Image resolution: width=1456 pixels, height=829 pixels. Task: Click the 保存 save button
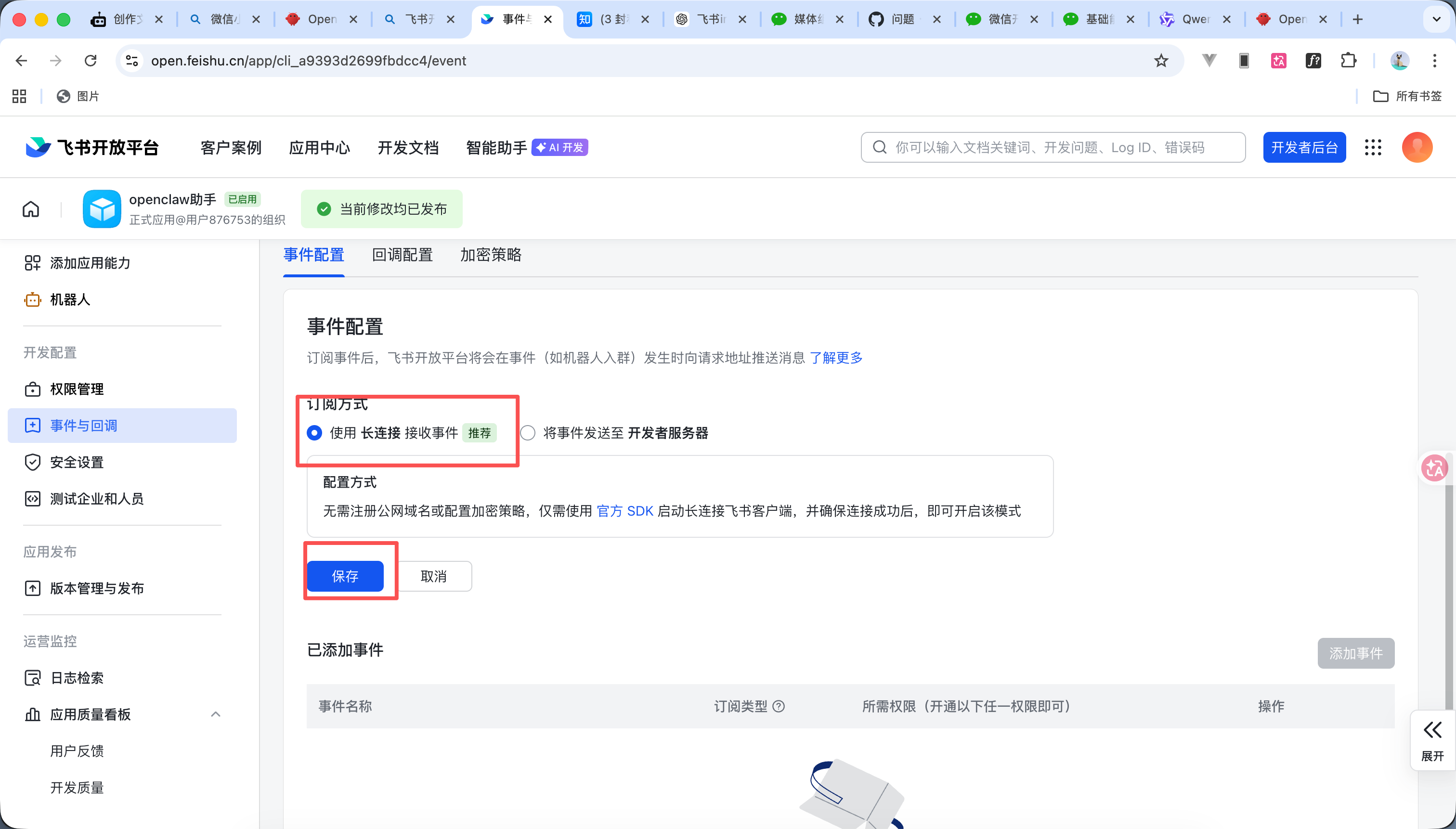tap(345, 576)
